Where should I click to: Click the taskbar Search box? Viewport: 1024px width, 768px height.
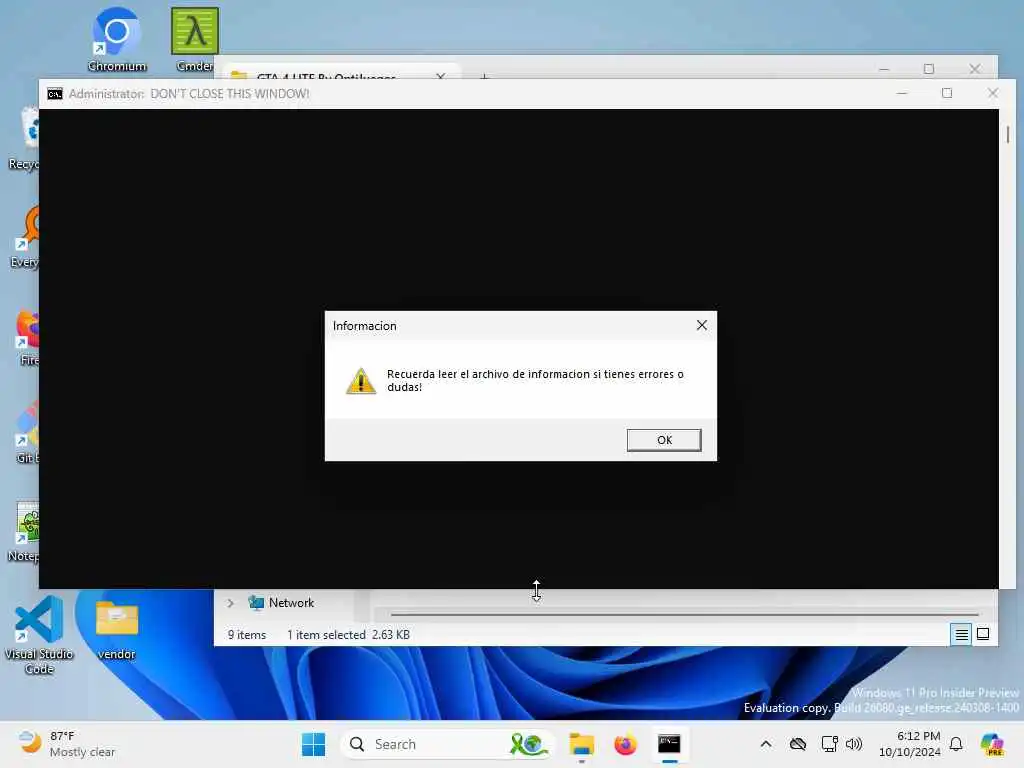click(447, 744)
